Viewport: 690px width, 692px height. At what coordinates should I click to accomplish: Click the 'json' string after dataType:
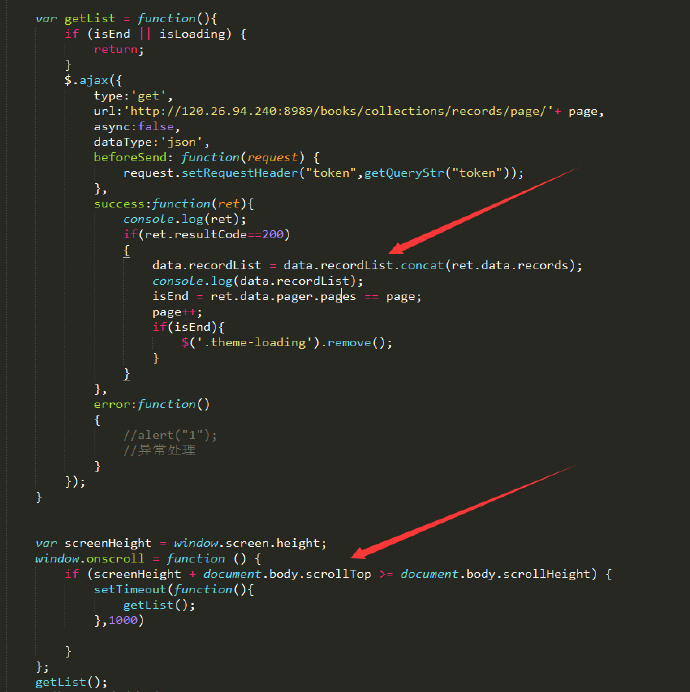(x=181, y=142)
